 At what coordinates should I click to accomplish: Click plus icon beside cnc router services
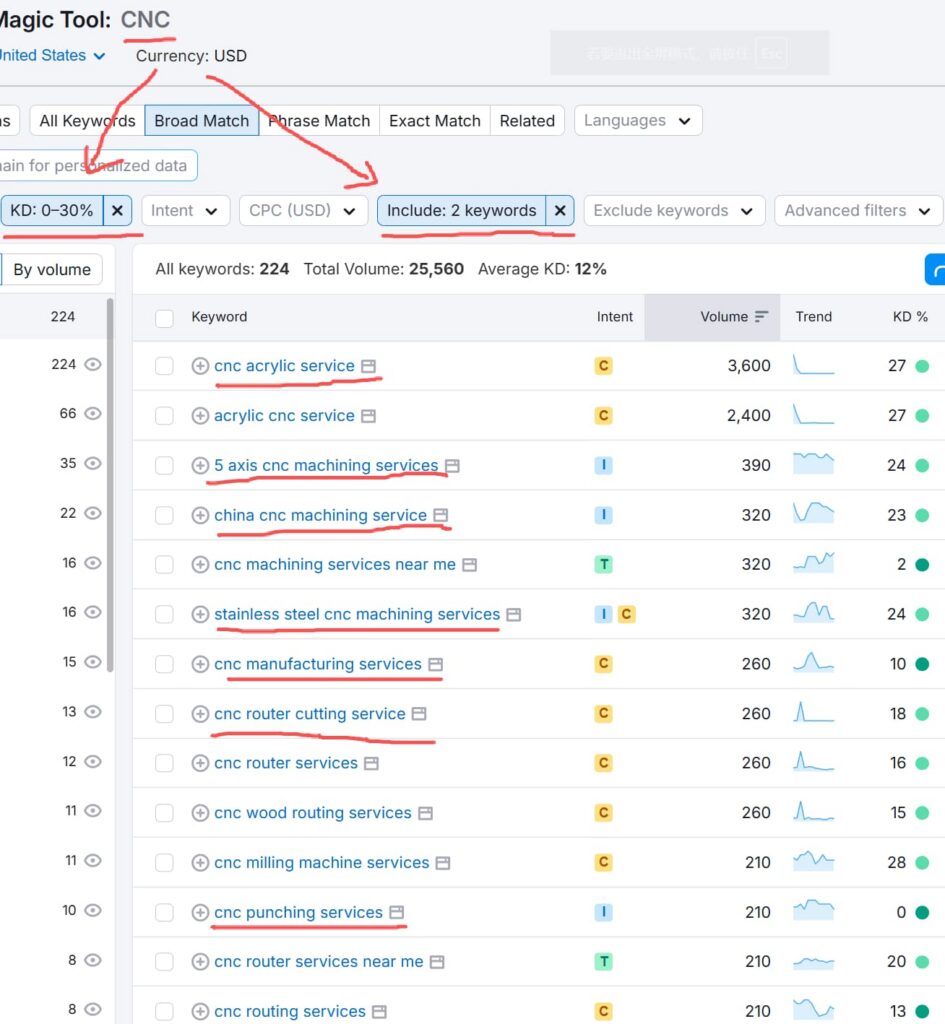click(x=200, y=763)
